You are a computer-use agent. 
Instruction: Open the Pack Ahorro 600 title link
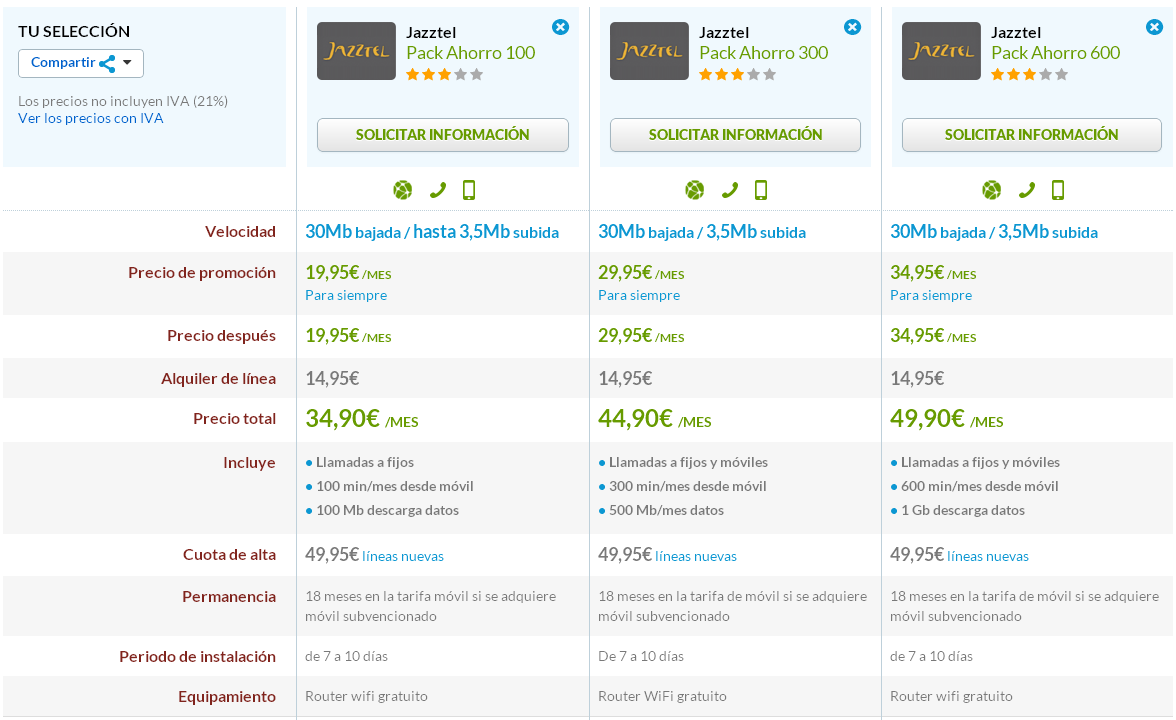pyautogui.click(x=1055, y=53)
